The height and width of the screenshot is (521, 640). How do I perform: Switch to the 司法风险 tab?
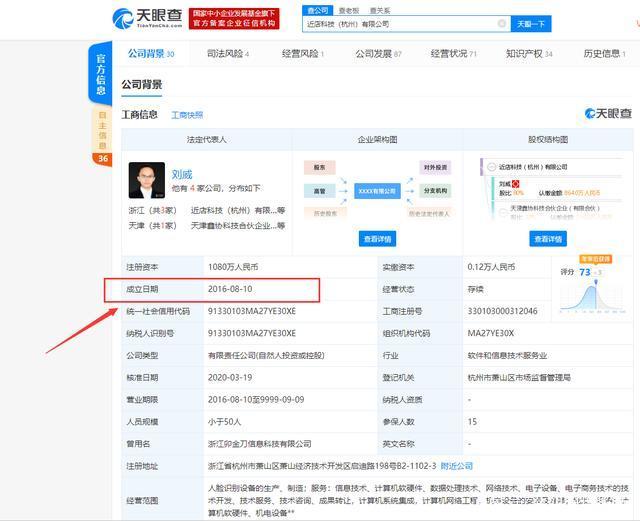pos(228,54)
